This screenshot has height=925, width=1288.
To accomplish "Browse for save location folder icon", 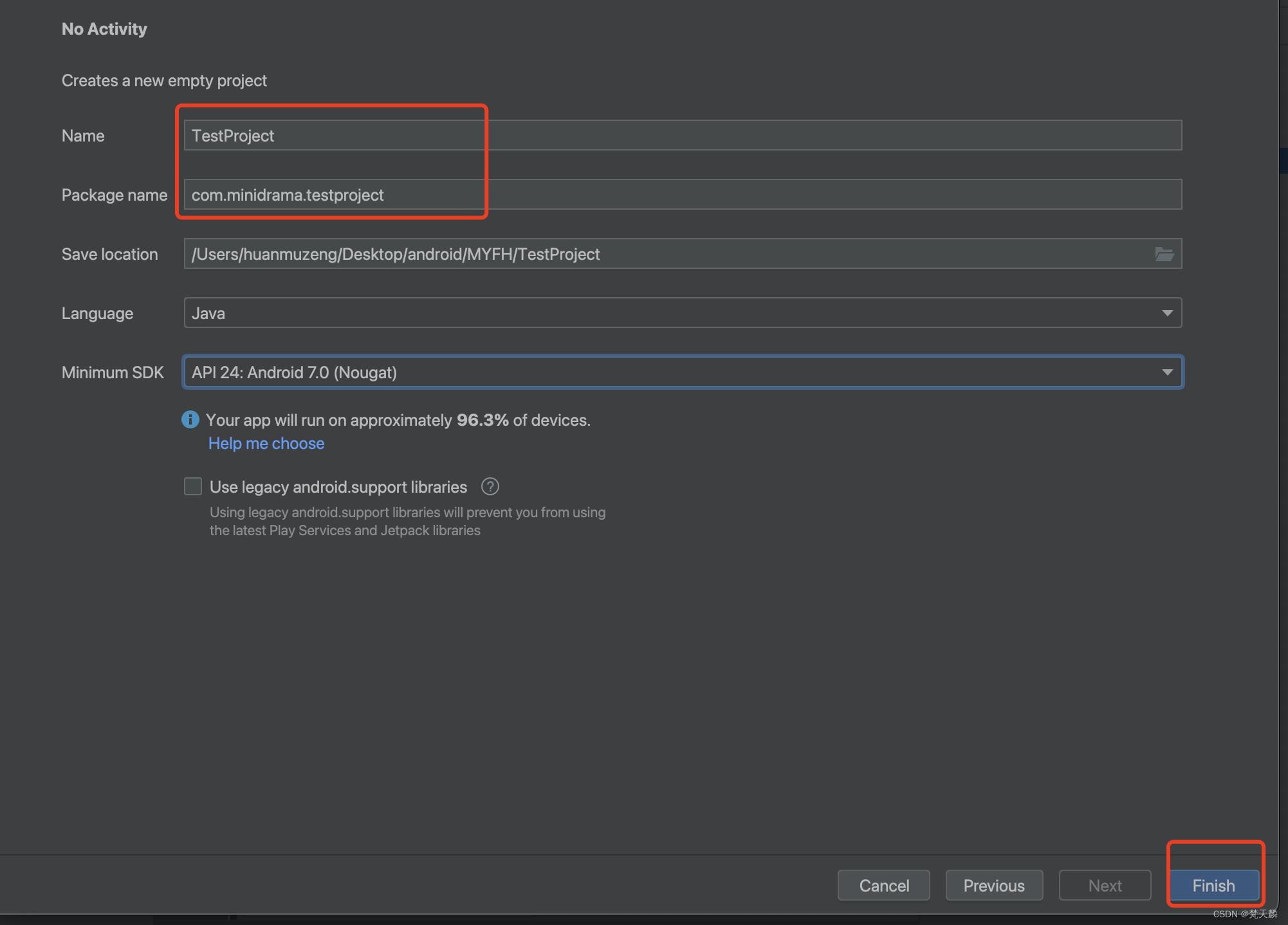I will pyautogui.click(x=1164, y=254).
